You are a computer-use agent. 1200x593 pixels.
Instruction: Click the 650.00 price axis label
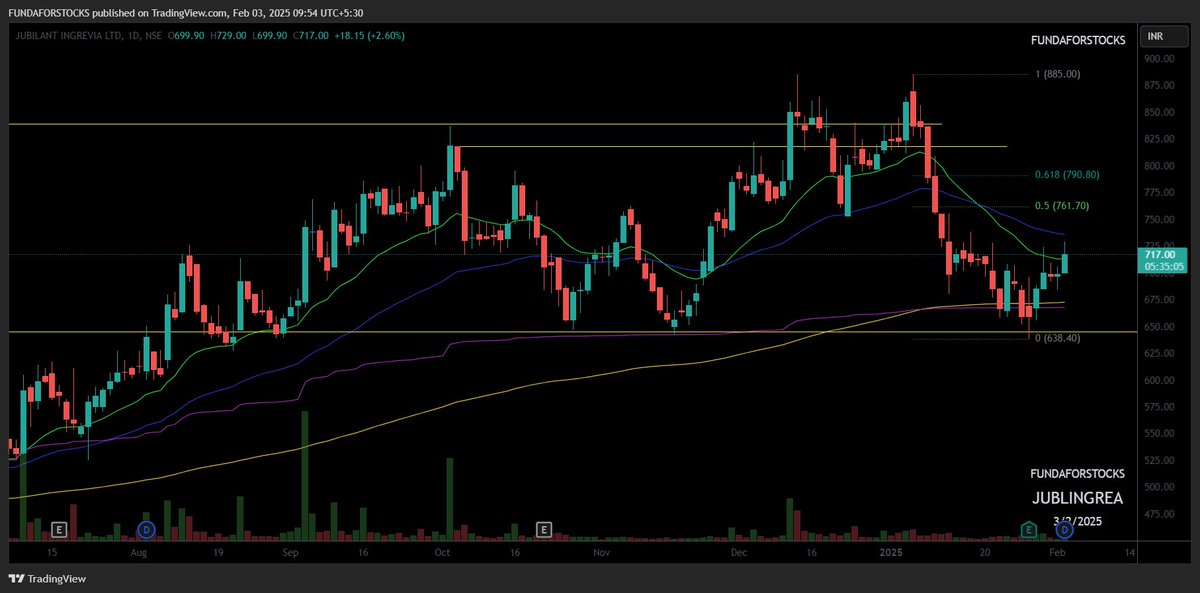point(1159,327)
